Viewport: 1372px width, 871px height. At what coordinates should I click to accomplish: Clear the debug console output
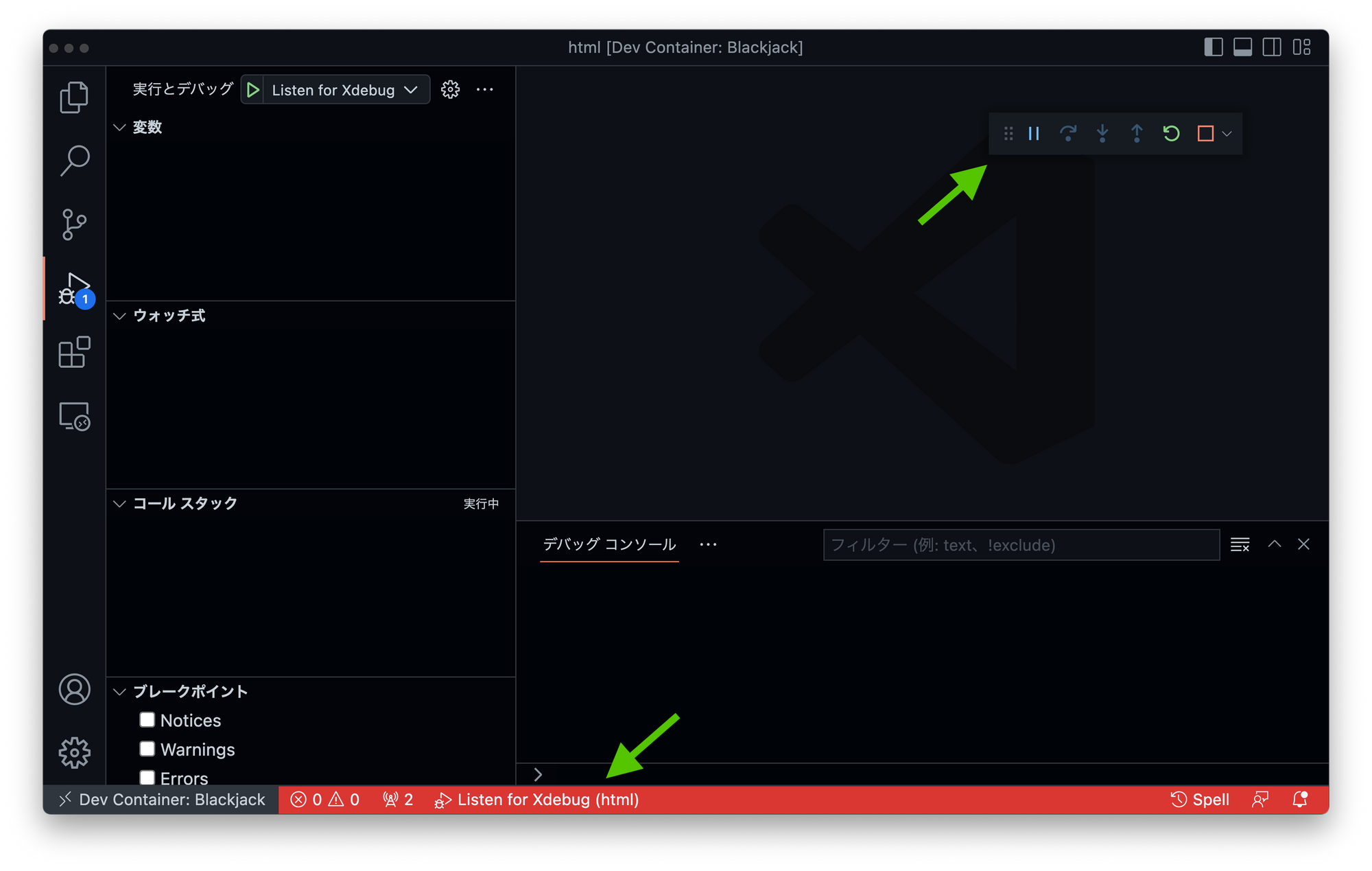coord(1240,544)
